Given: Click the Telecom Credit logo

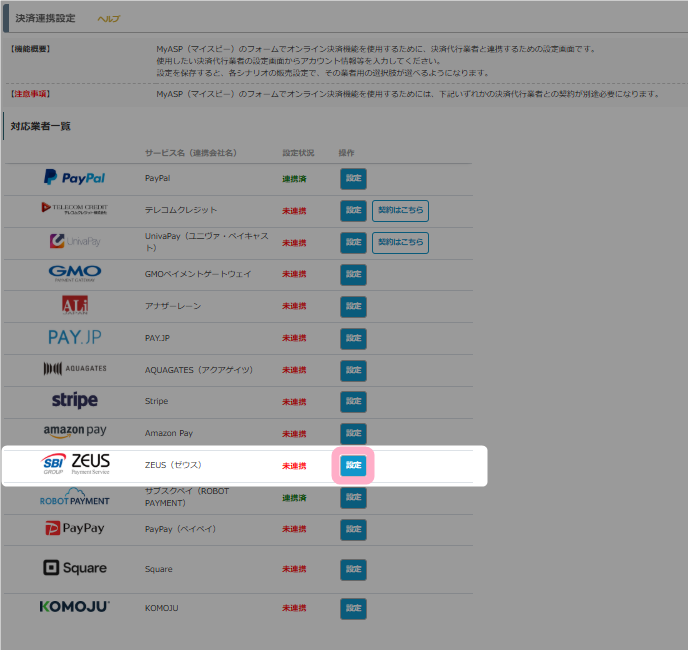Looking at the screenshot, I should (74, 209).
